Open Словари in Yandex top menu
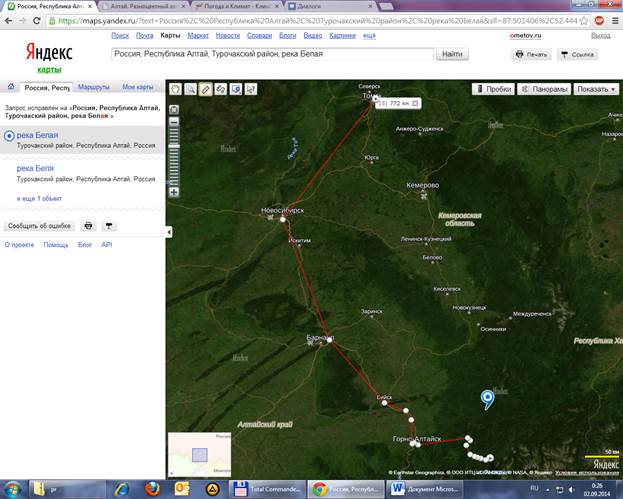 click(x=259, y=35)
